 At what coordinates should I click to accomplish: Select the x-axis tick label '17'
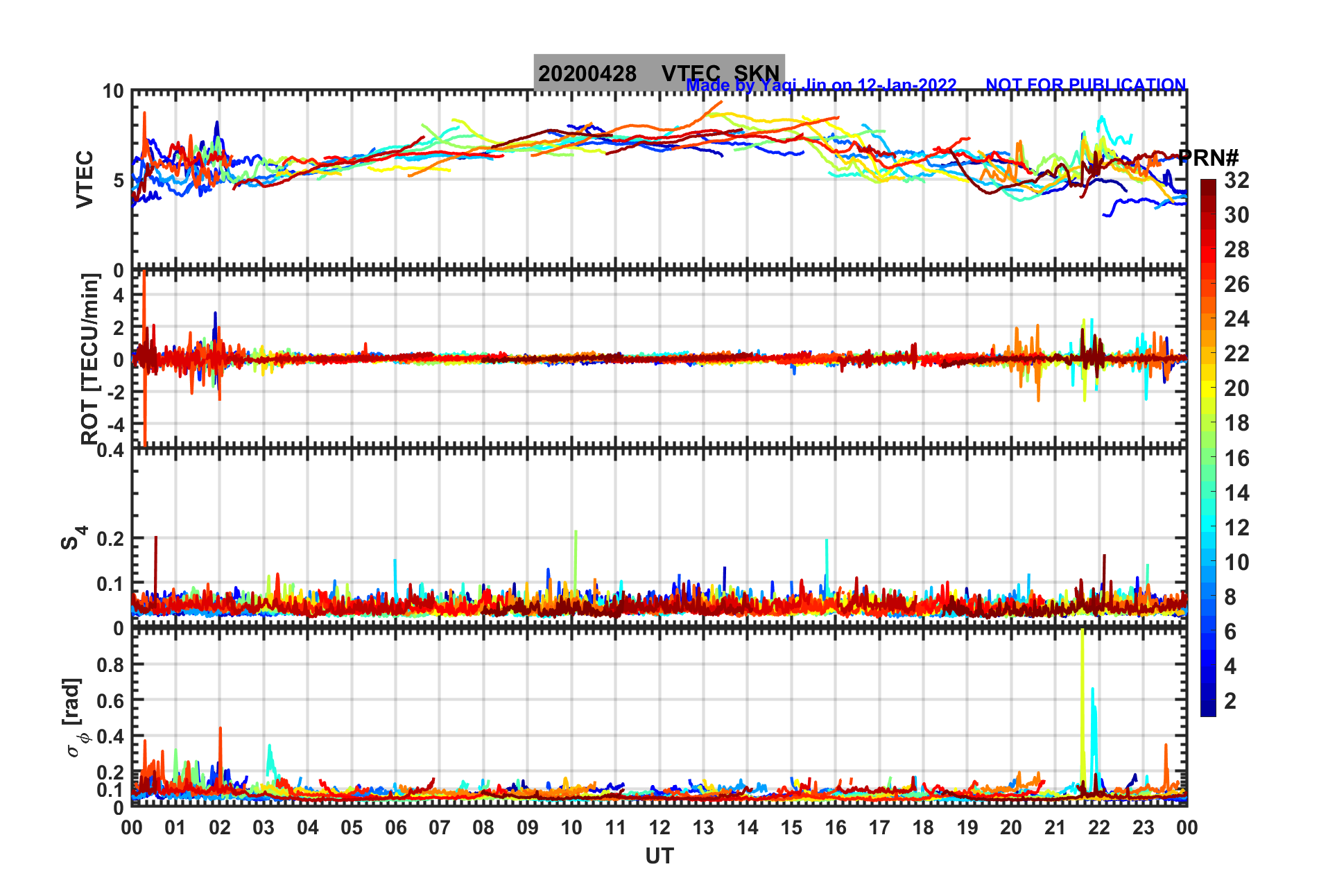(879, 827)
